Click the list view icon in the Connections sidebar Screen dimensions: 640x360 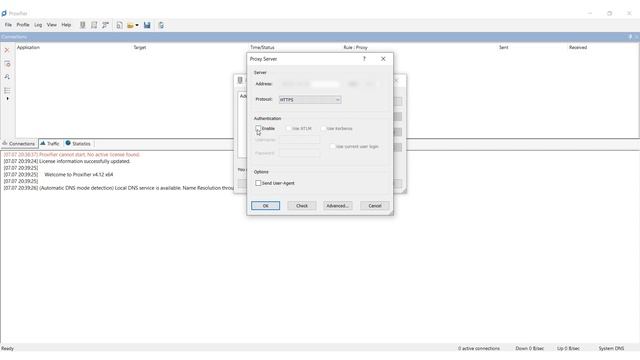coord(7,90)
